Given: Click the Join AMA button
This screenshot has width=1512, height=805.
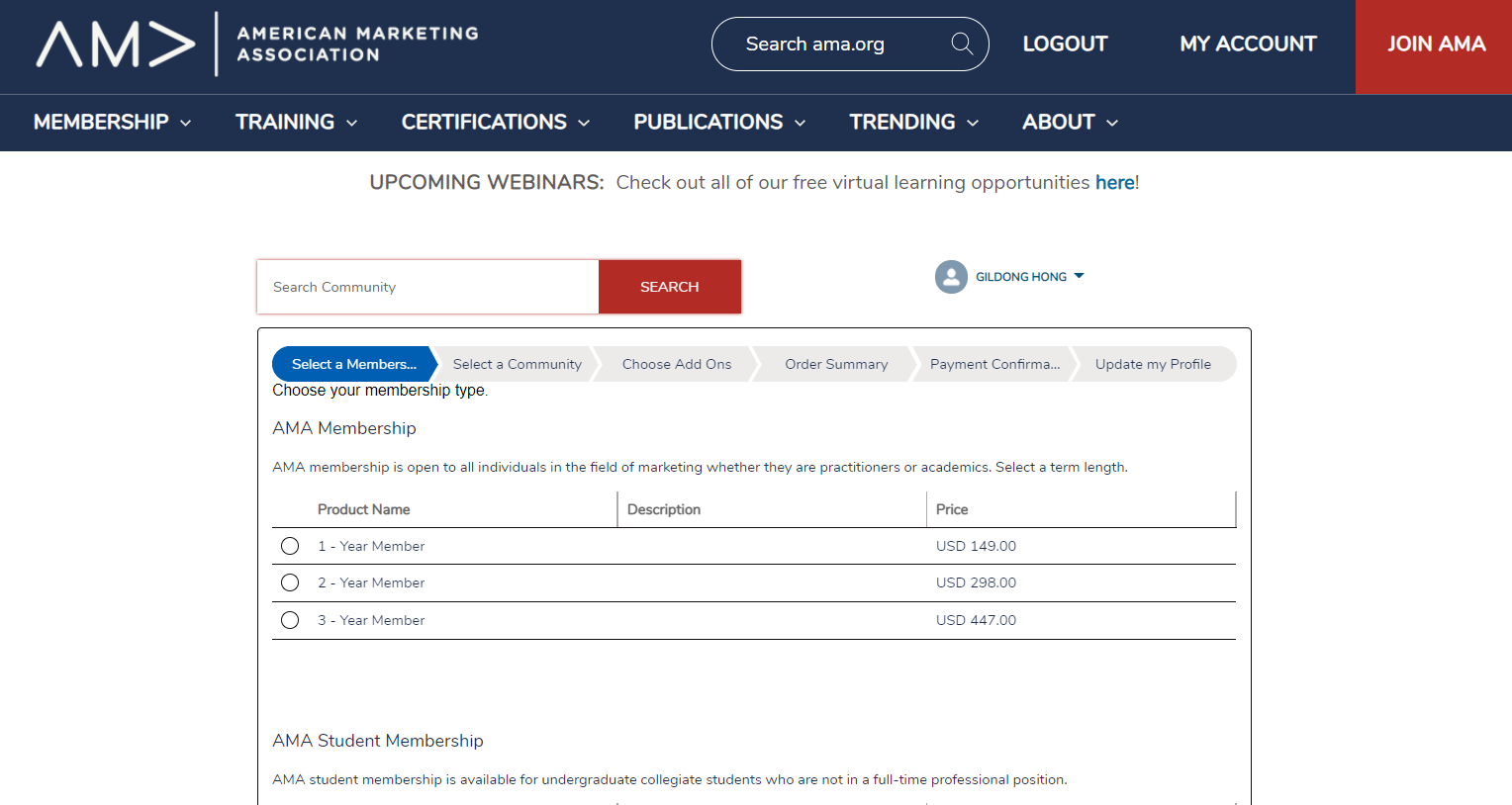Looking at the screenshot, I should [x=1434, y=46].
